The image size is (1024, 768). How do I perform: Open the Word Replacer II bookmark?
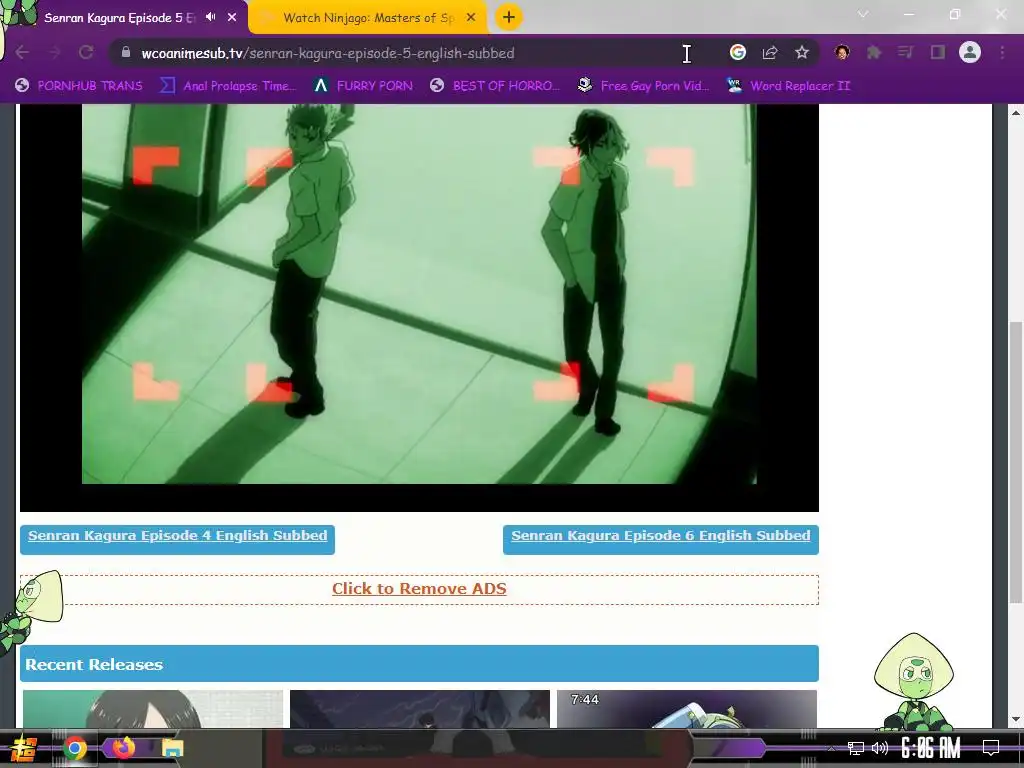click(x=789, y=86)
